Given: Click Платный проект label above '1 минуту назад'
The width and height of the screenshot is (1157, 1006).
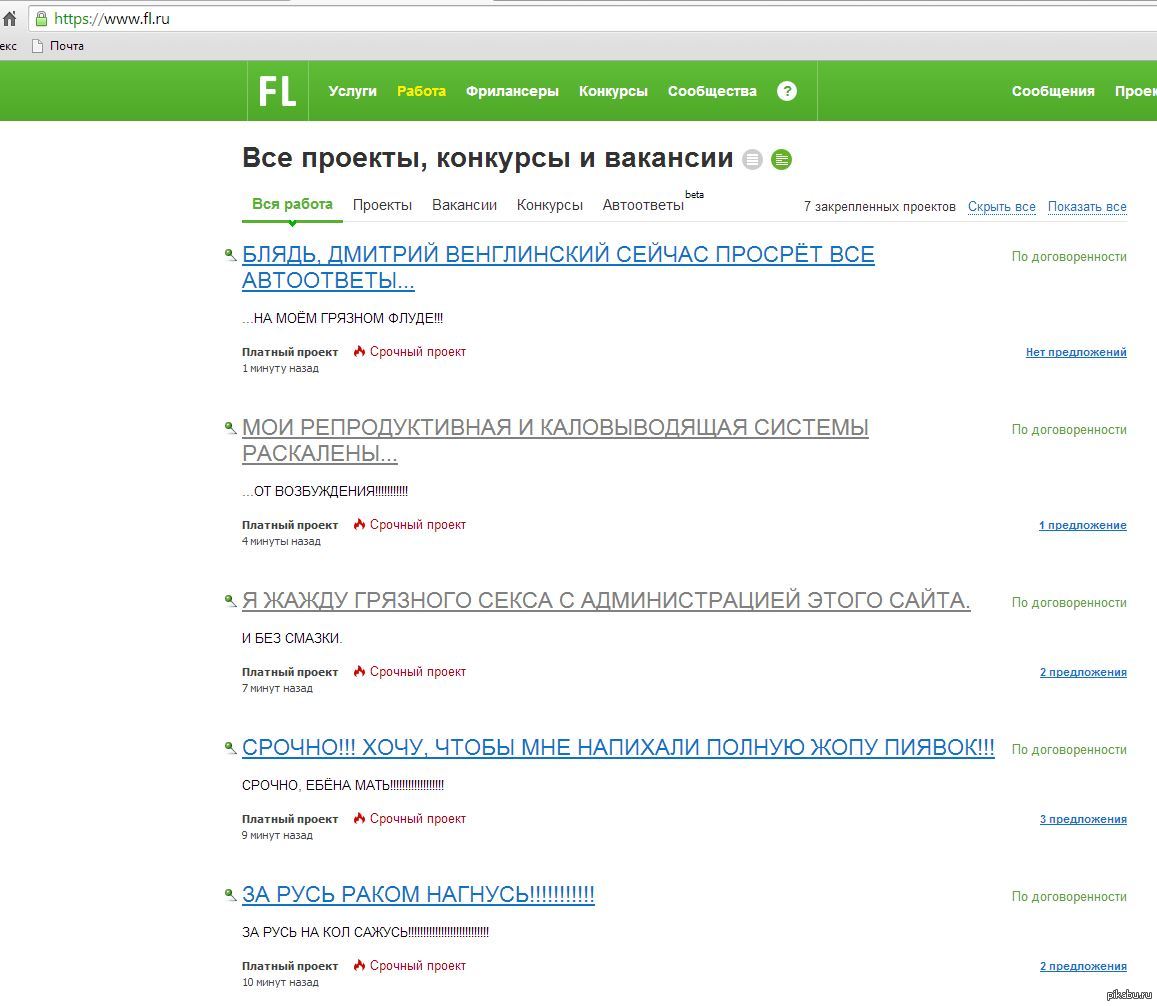Looking at the screenshot, I should [290, 352].
